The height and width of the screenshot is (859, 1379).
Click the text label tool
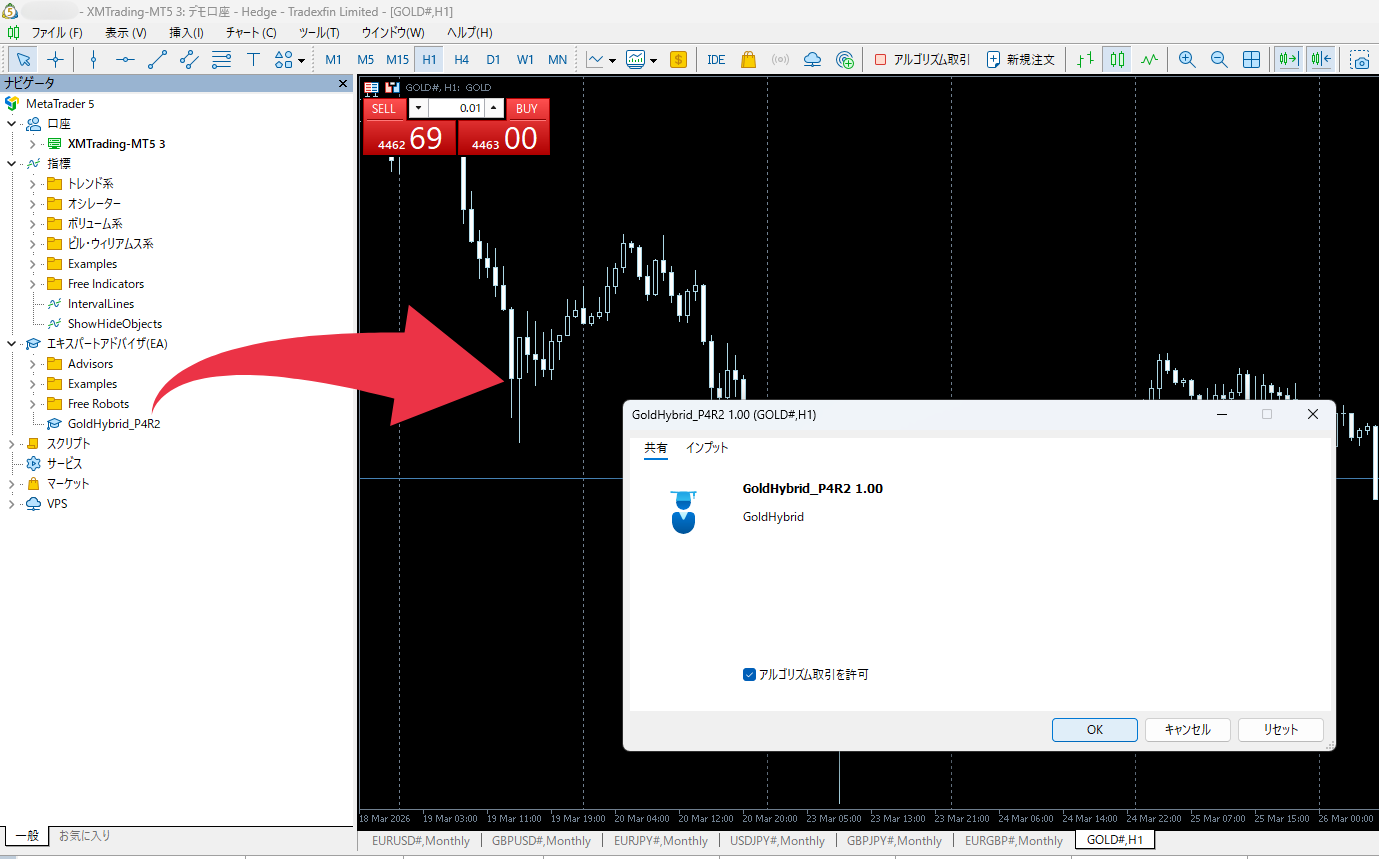point(253,60)
